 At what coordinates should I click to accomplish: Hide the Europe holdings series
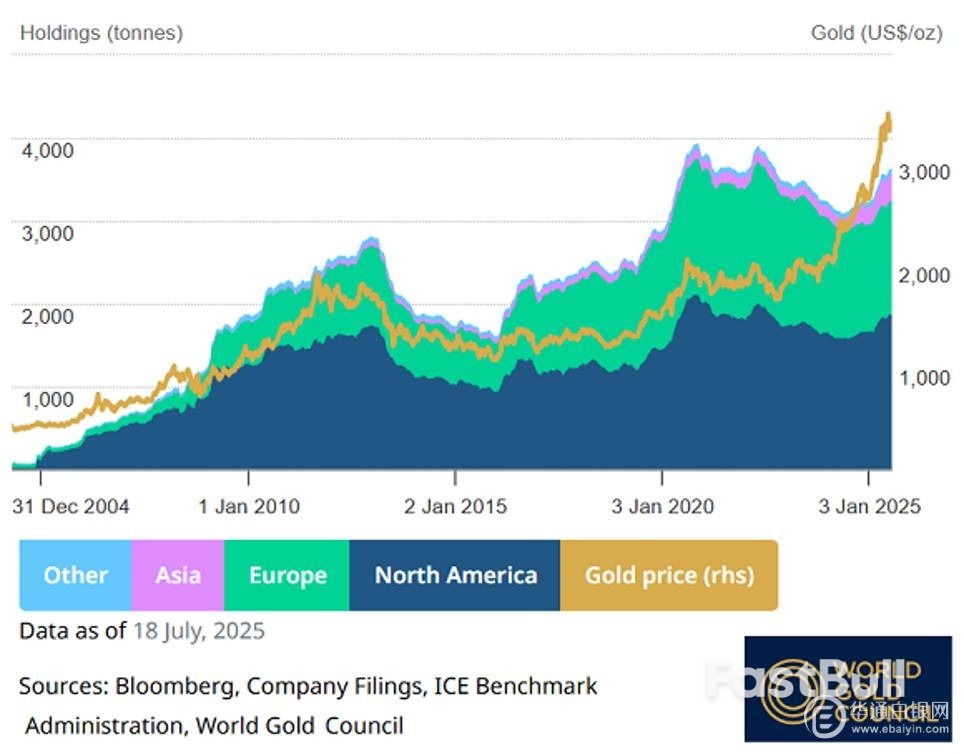287,575
